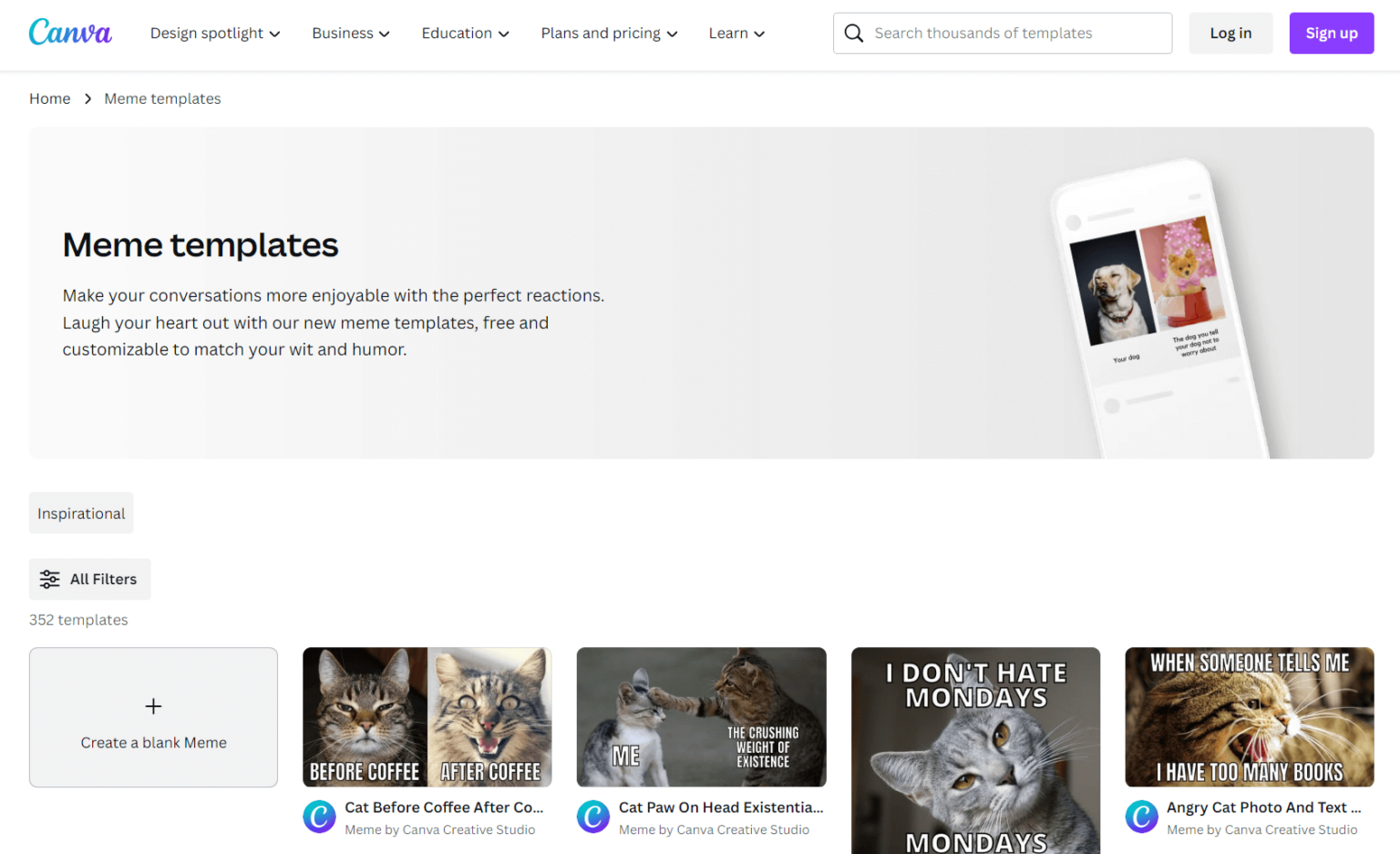Click the search magnifier icon
This screenshot has width=1400, height=854.
854,34
